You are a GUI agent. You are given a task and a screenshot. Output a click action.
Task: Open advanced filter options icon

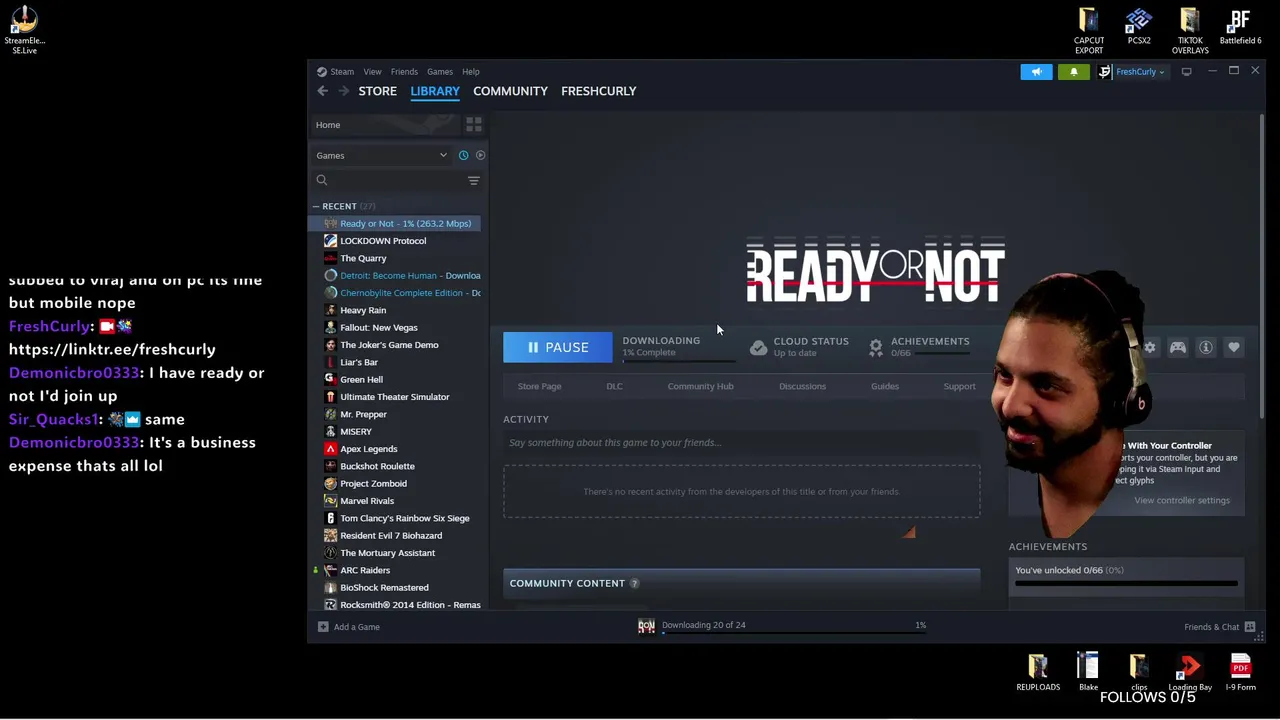pos(474,181)
